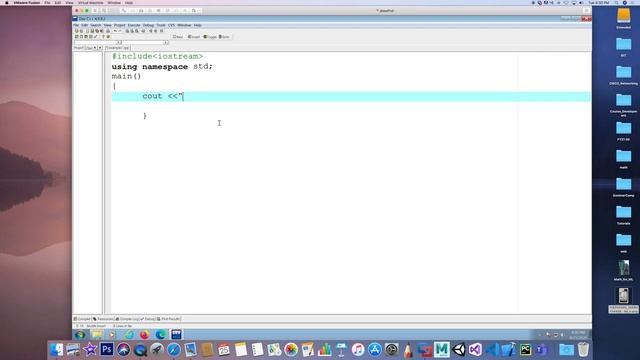
Task: Open Xcode hammer icon in Dock
Action: coord(509,350)
